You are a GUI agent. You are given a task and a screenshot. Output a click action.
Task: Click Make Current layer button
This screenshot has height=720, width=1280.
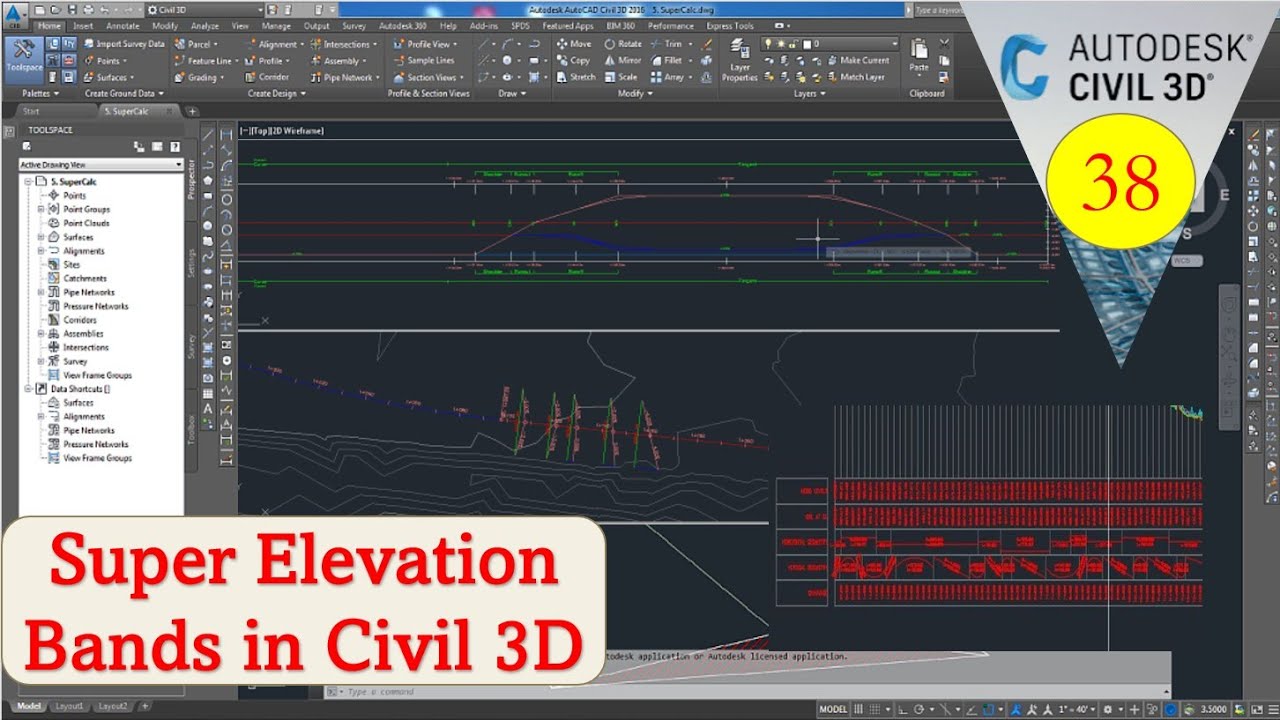point(856,60)
